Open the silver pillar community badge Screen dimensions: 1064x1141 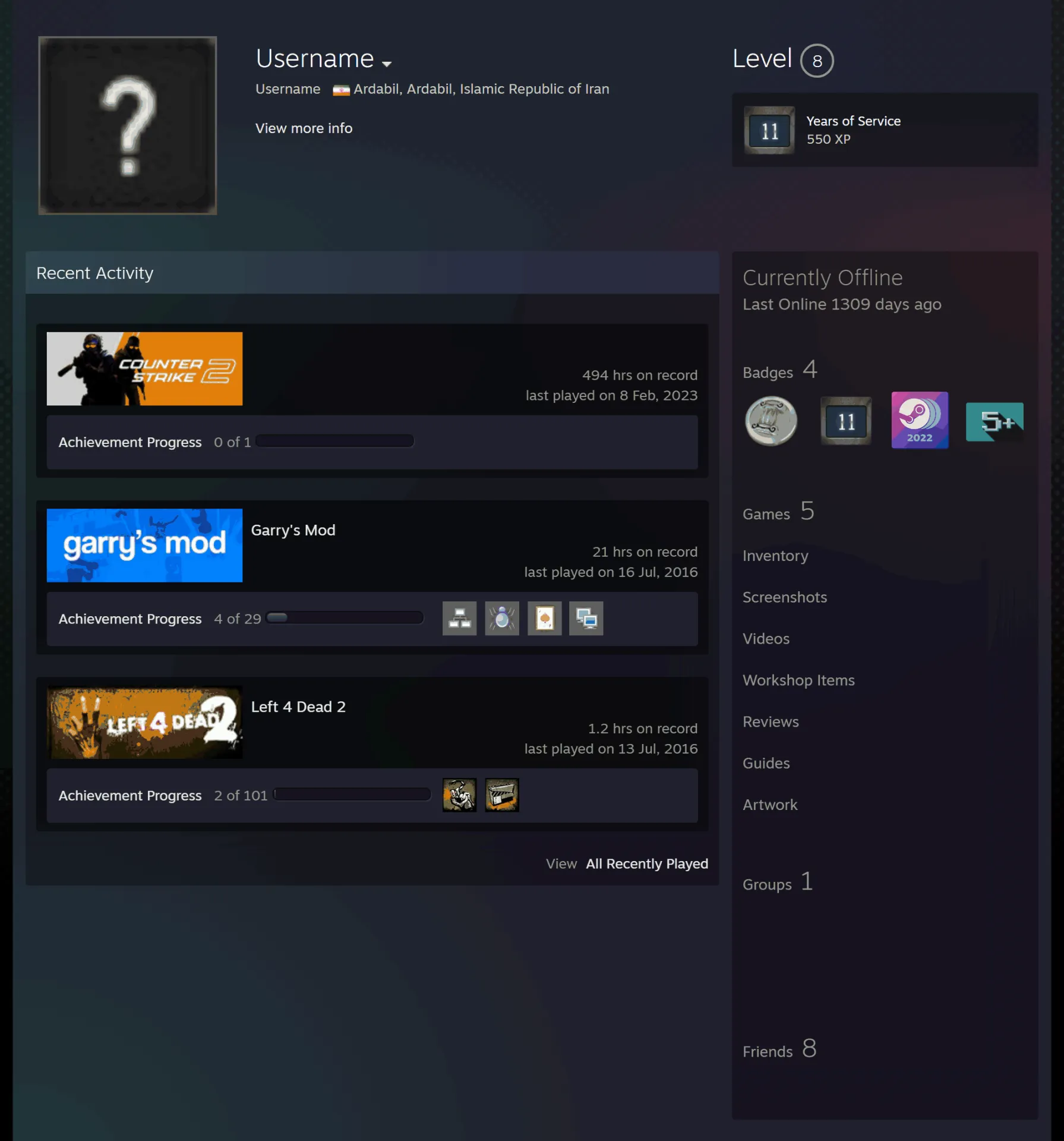pos(771,421)
